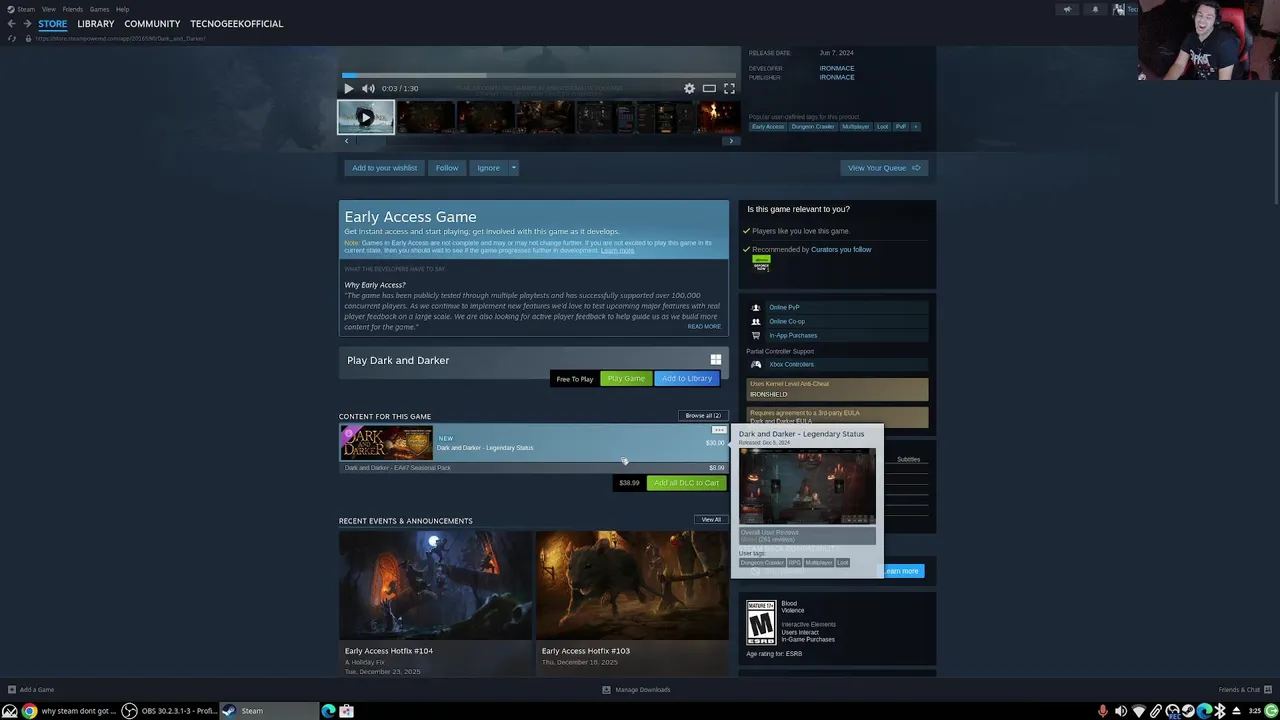Click the page URL address field
Image resolution: width=1280 pixels, height=720 pixels.
pyautogui.click(x=120, y=38)
